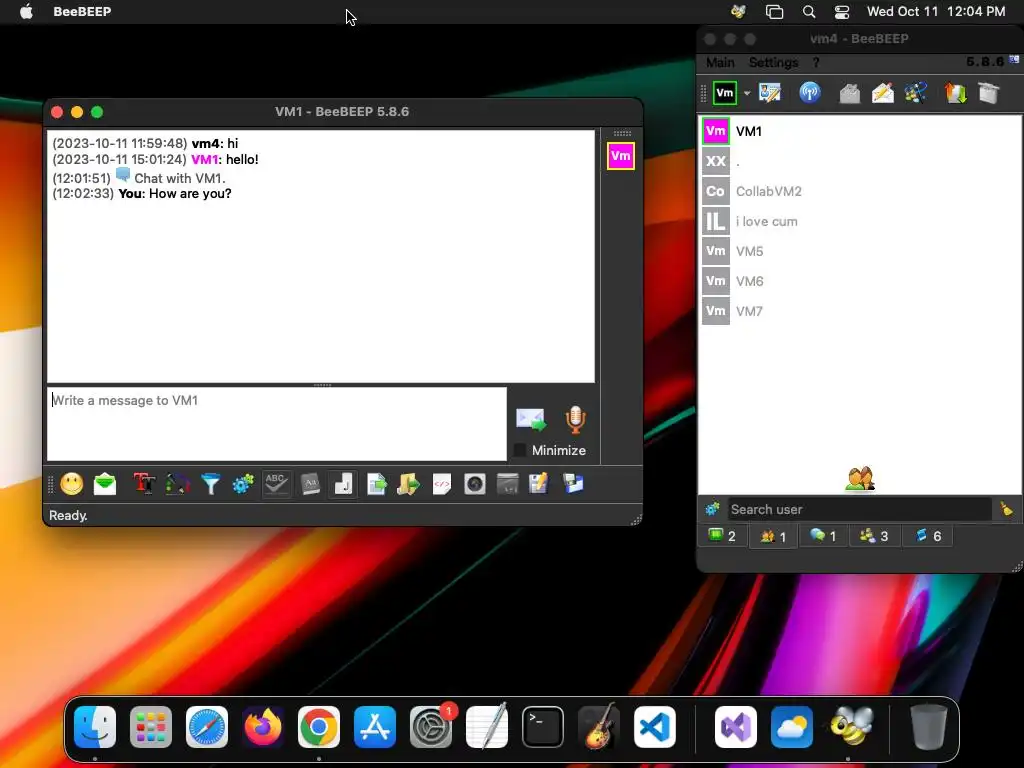Open the Settings menu in vm4 window

pyautogui.click(x=773, y=63)
